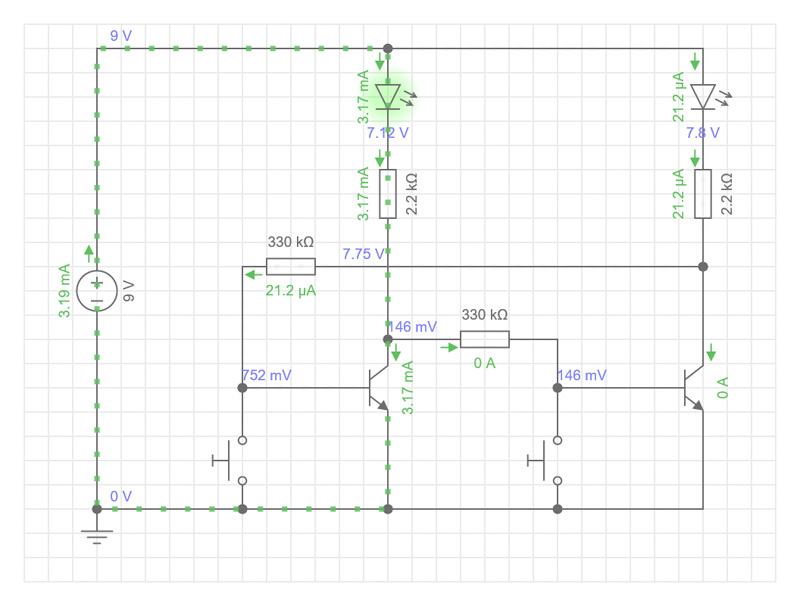Viewport: 800px width, 606px height.
Task: Click the 0 V node label near ground
Action: click(120, 496)
